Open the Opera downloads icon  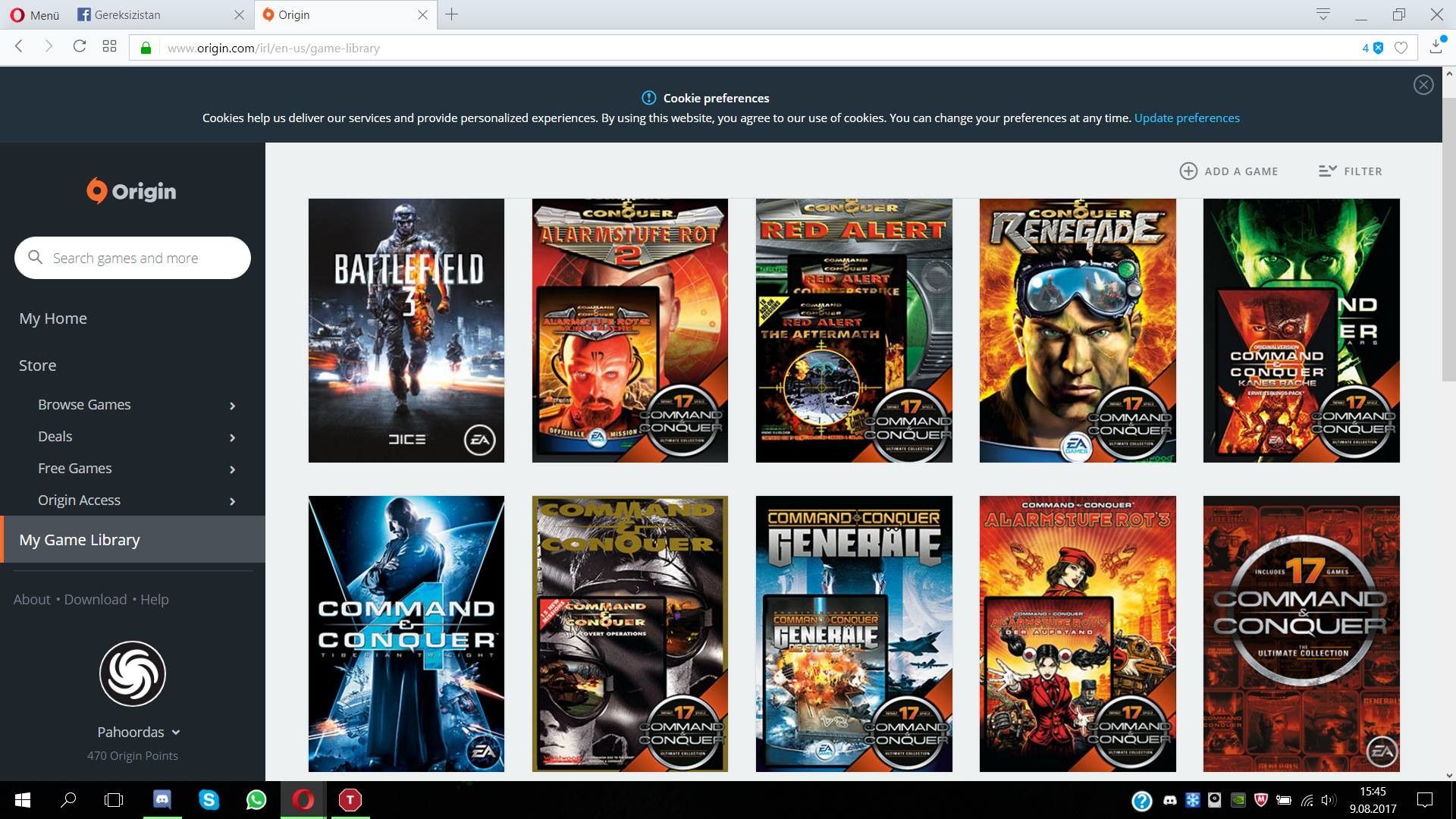click(x=1436, y=47)
